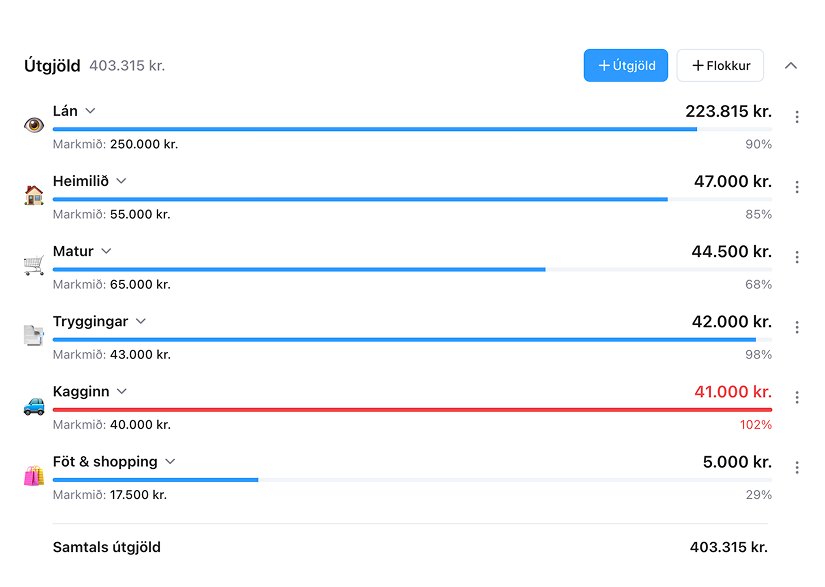Viewport: 825px width, 587px height.
Task: Expand the Föt & shopping chevron
Action: coord(170,461)
